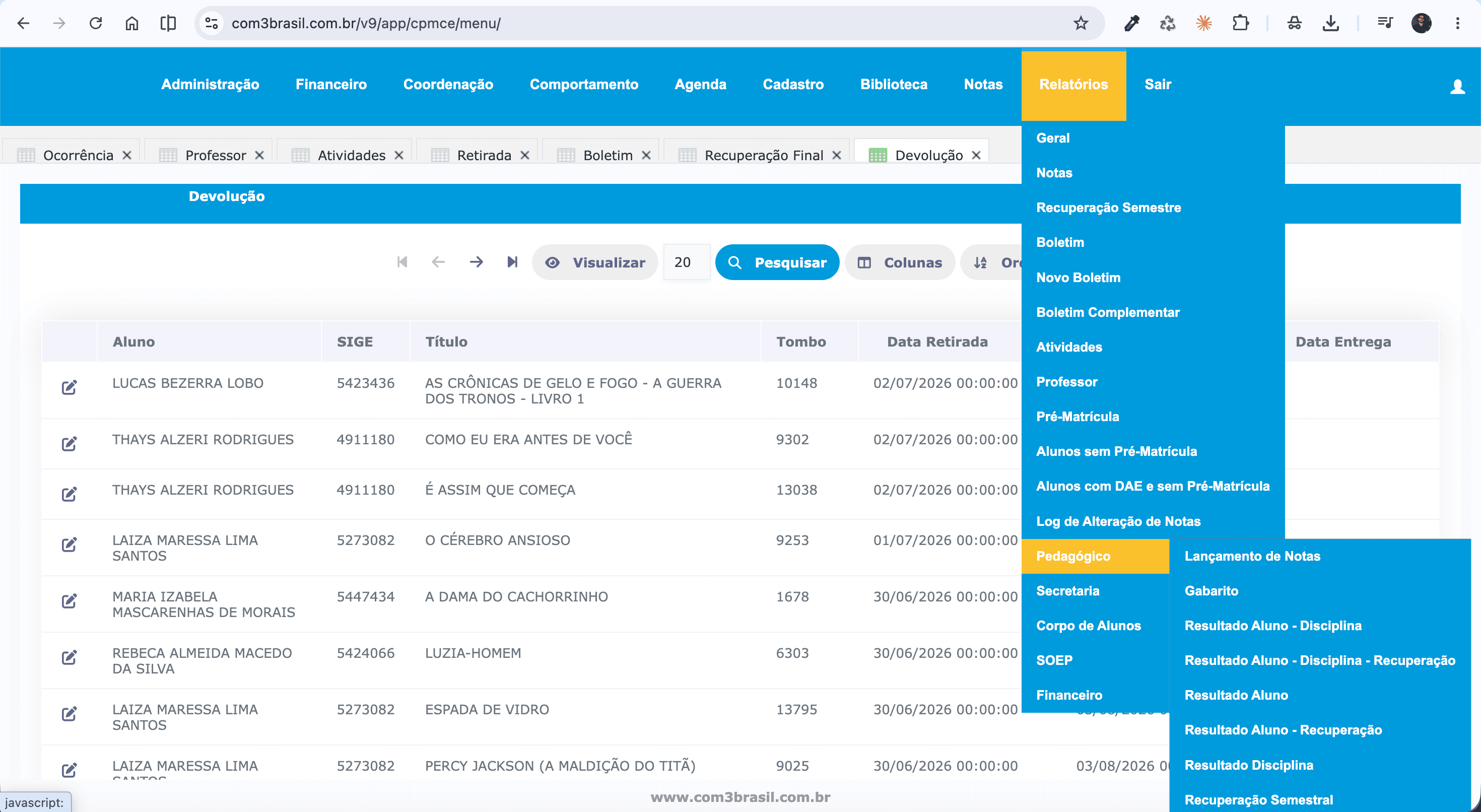Select Resultado Aluno - Disciplina - Recuperação

[1319, 660]
